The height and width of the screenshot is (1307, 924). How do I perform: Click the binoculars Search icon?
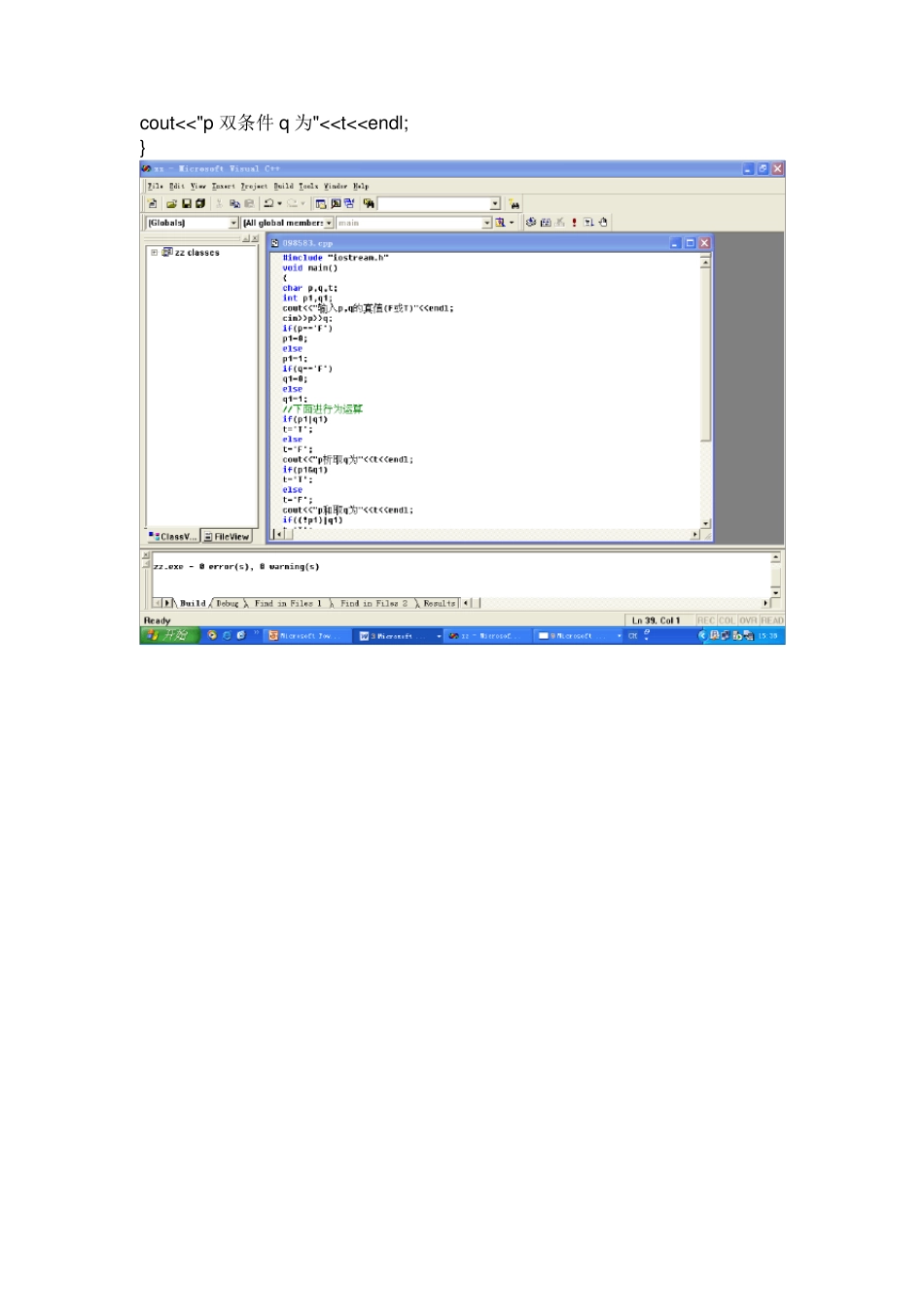click(x=515, y=204)
